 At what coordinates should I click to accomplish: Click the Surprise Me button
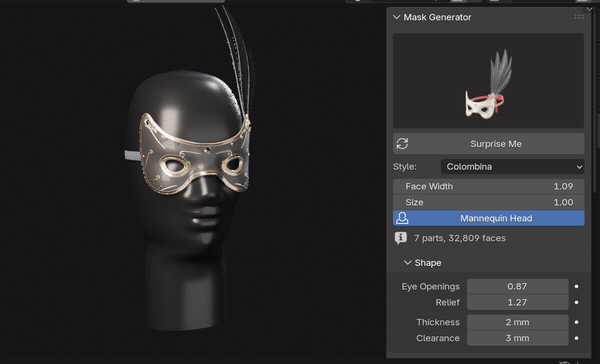[488, 144]
